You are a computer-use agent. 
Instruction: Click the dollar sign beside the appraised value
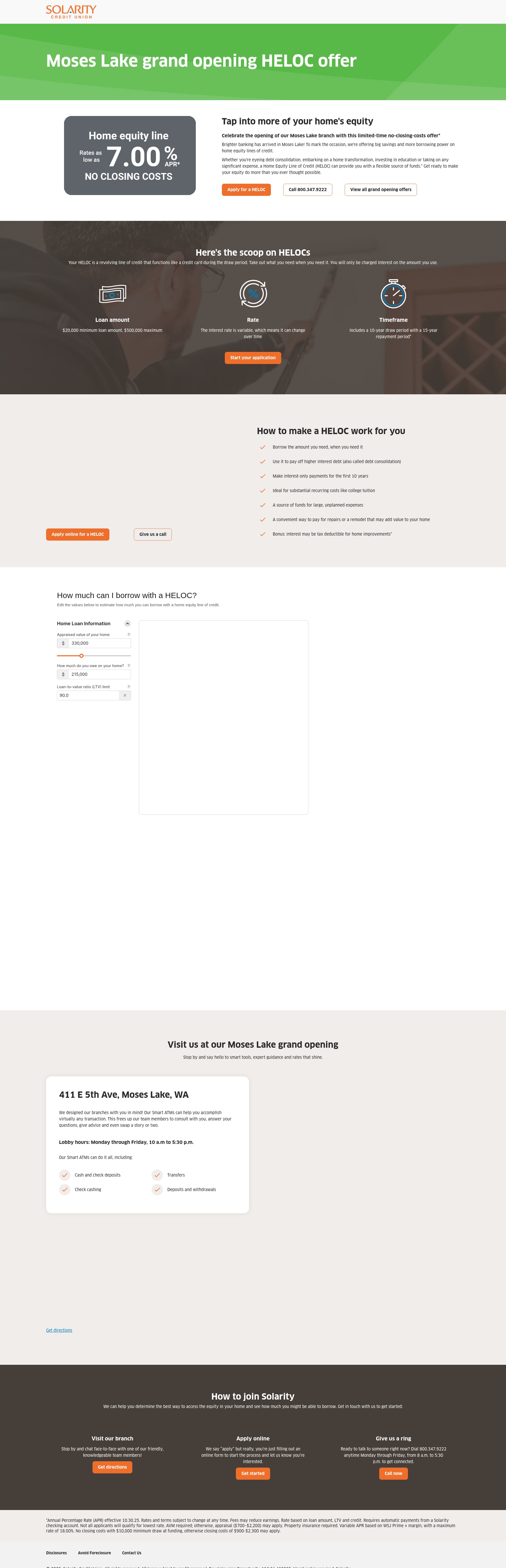coord(63,643)
